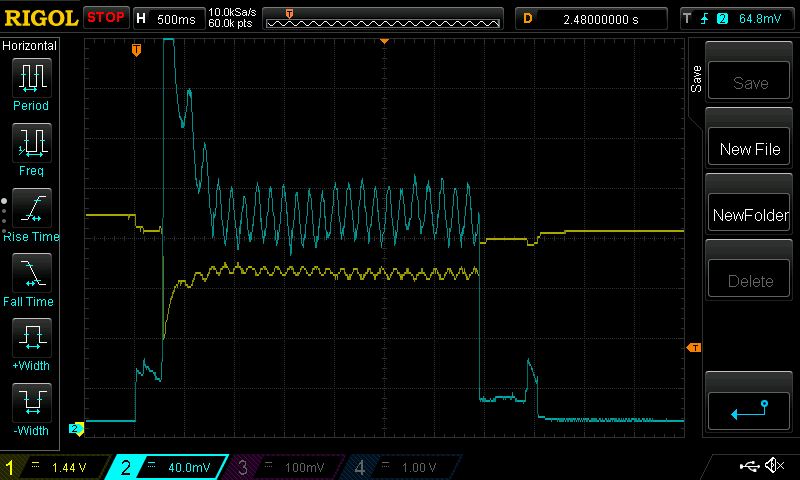Mute sound via the speaker icon

coord(774,466)
